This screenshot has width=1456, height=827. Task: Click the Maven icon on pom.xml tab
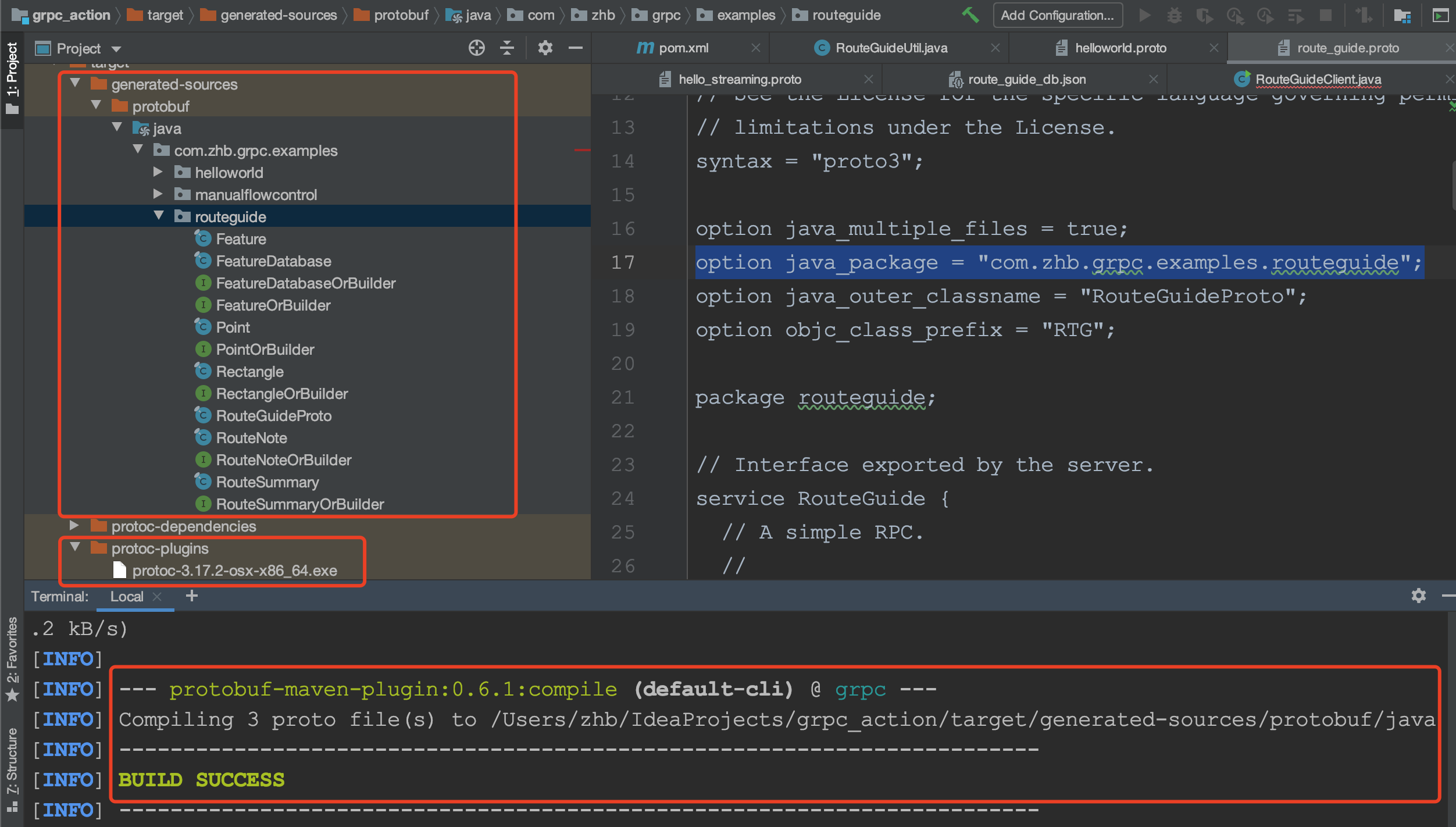(645, 48)
